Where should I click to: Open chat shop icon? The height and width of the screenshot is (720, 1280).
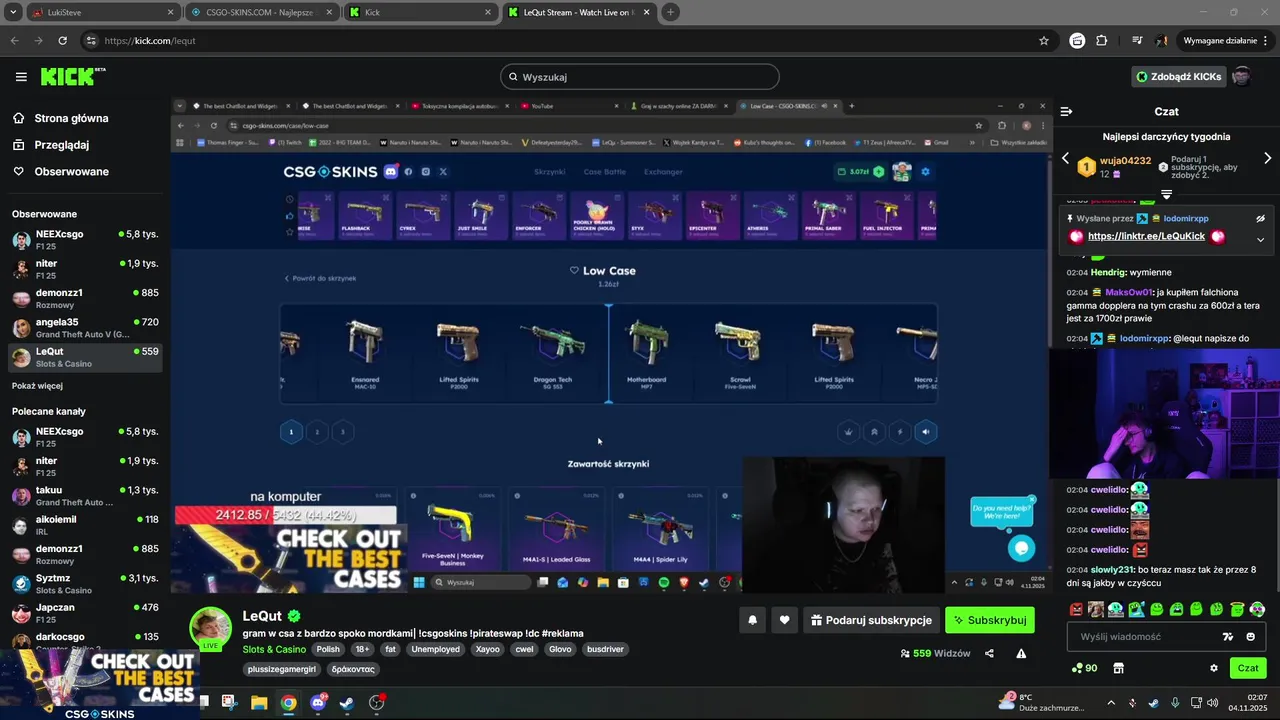(x=1118, y=668)
